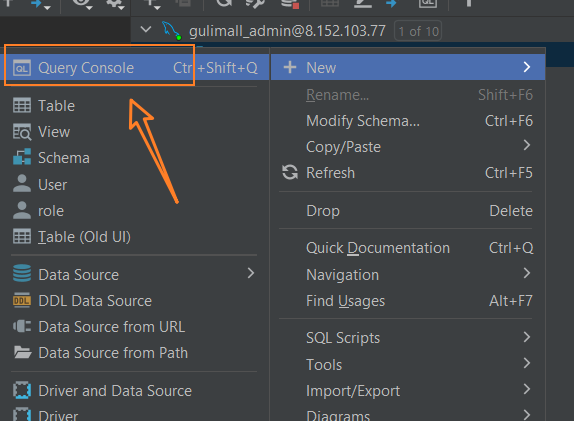The width and height of the screenshot is (574, 421).
Task: Expand the Copy/Paste submenu arrow
Action: pos(527,145)
